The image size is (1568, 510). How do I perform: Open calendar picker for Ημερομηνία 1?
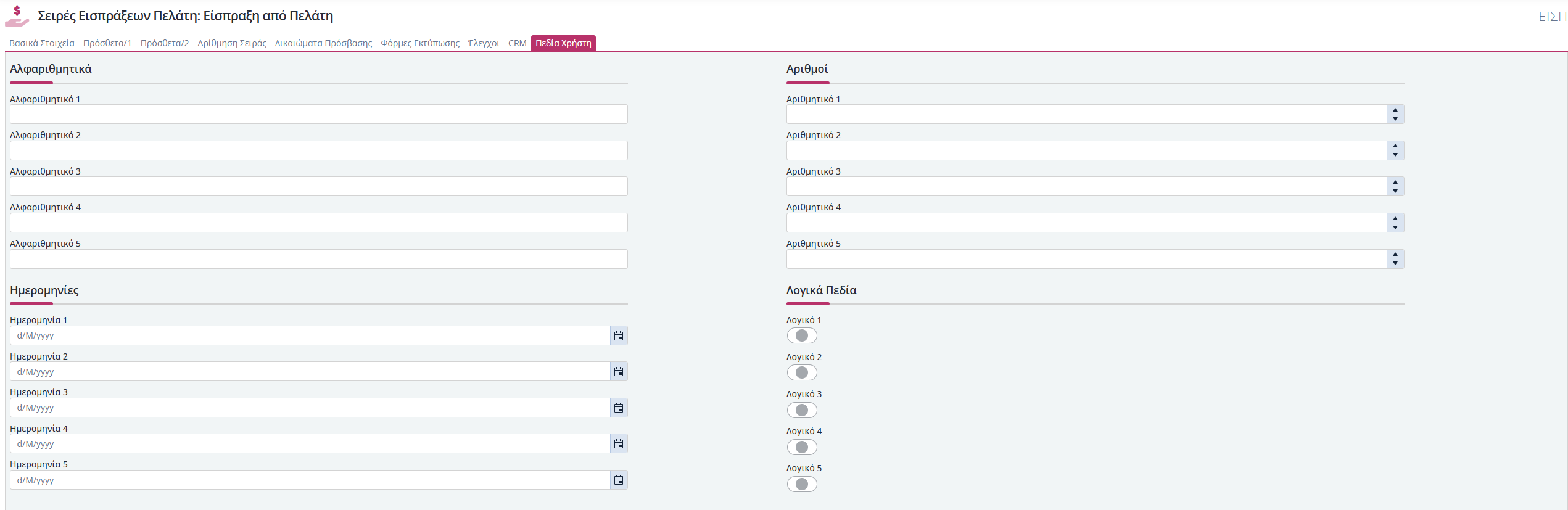pyautogui.click(x=619, y=335)
